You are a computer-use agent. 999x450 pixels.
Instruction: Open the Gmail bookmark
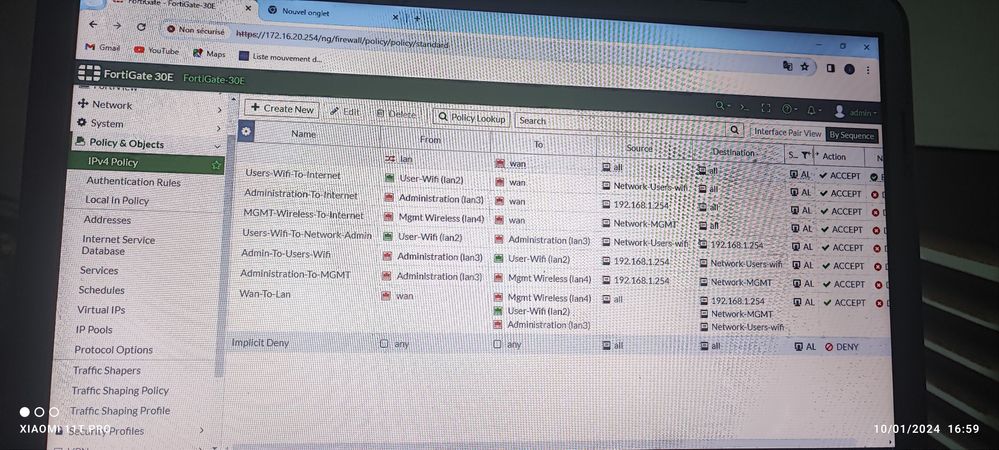102,47
